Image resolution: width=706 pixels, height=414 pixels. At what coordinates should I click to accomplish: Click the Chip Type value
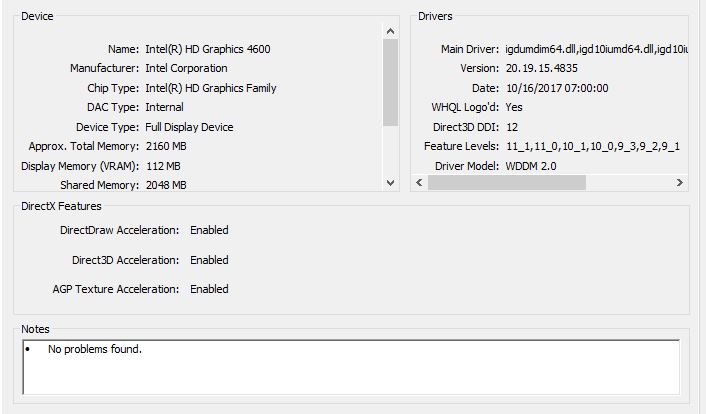point(211,88)
